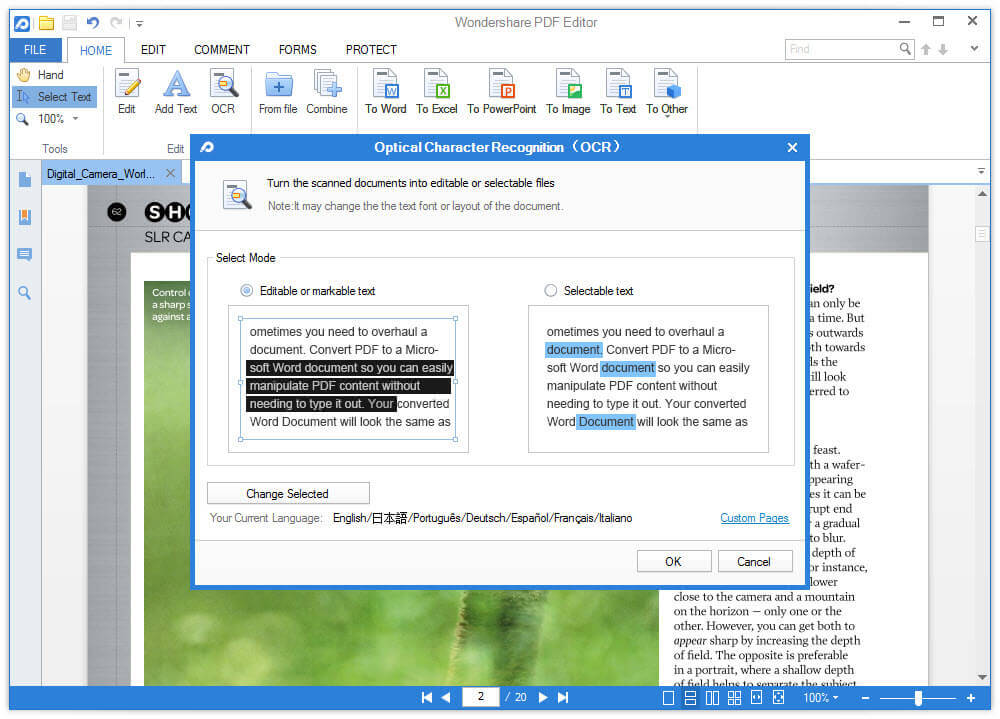Confirm OCR with the OK button
1000x719 pixels.
(673, 561)
